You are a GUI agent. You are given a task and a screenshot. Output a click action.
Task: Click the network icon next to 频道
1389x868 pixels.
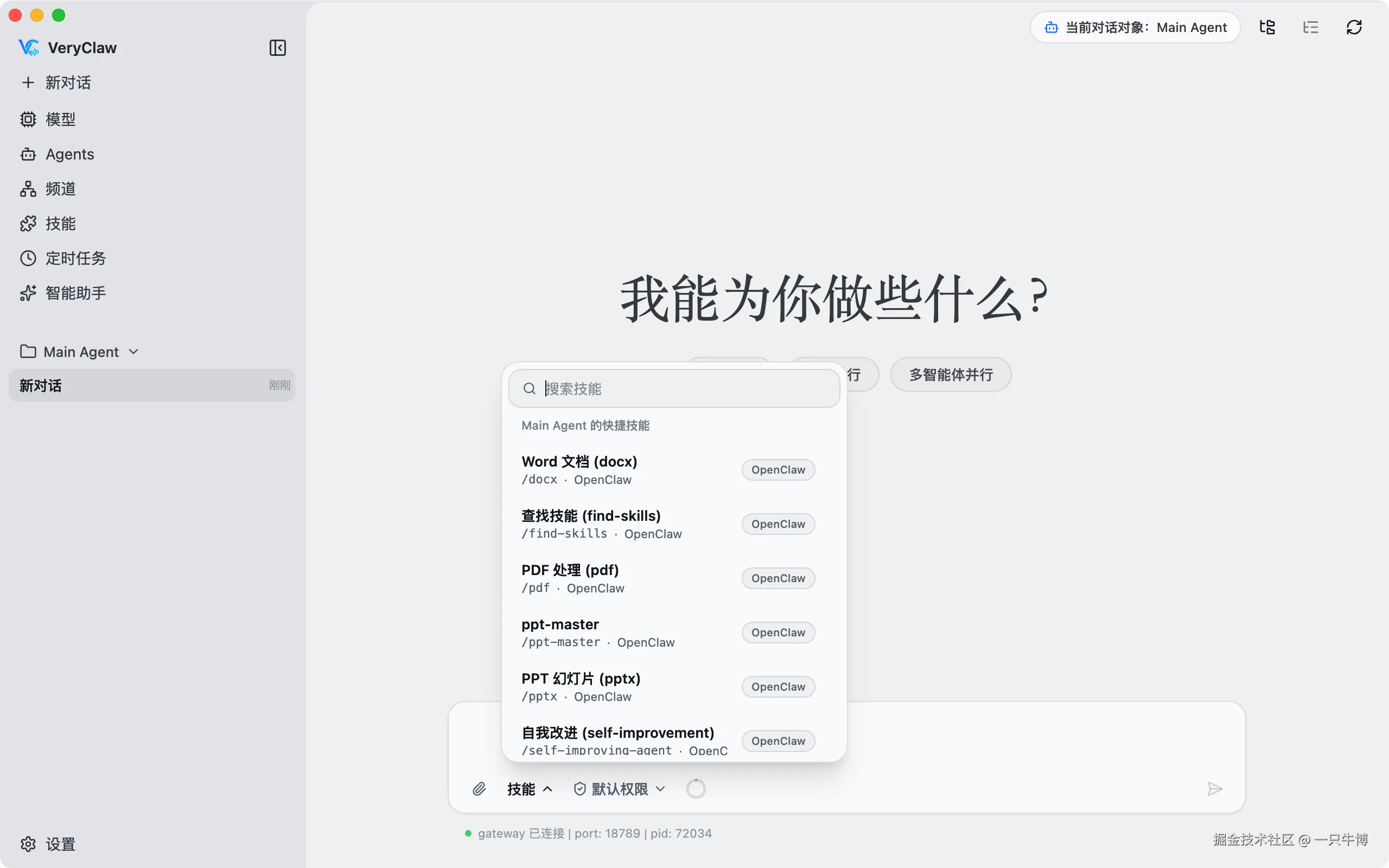pos(28,188)
